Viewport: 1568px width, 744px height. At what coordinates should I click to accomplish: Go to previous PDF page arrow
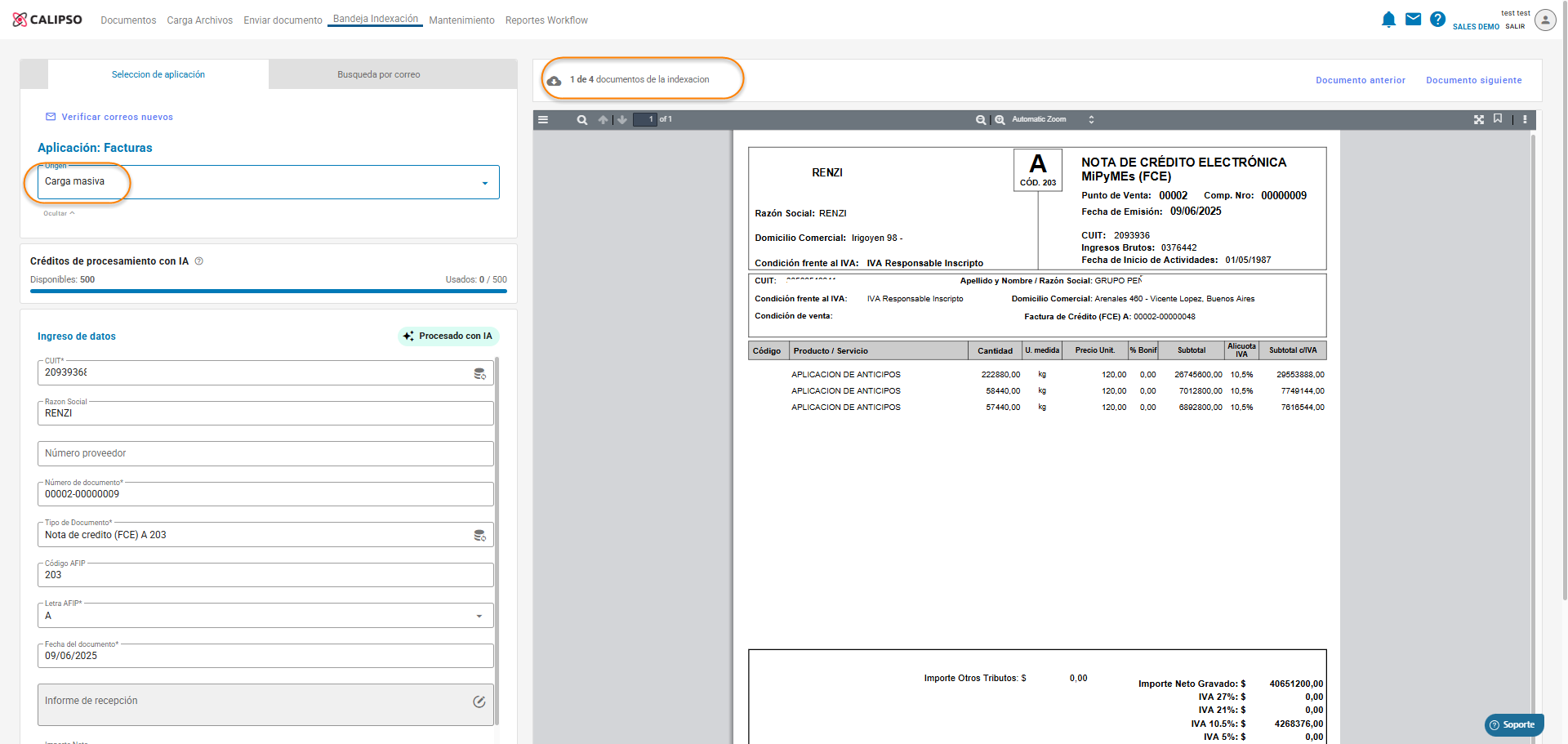(x=603, y=119)
